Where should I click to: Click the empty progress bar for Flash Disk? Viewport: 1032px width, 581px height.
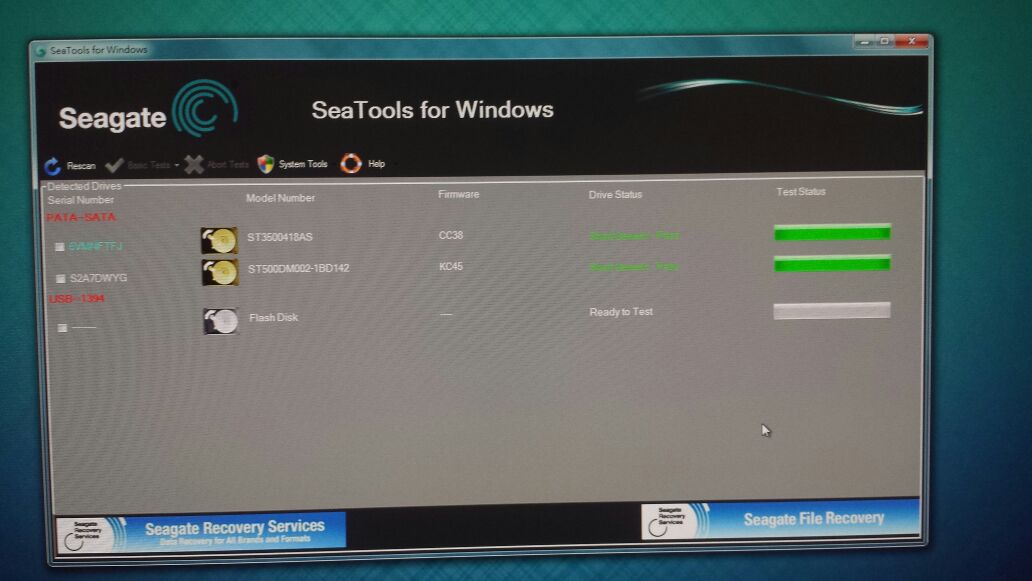click(832, 311)
